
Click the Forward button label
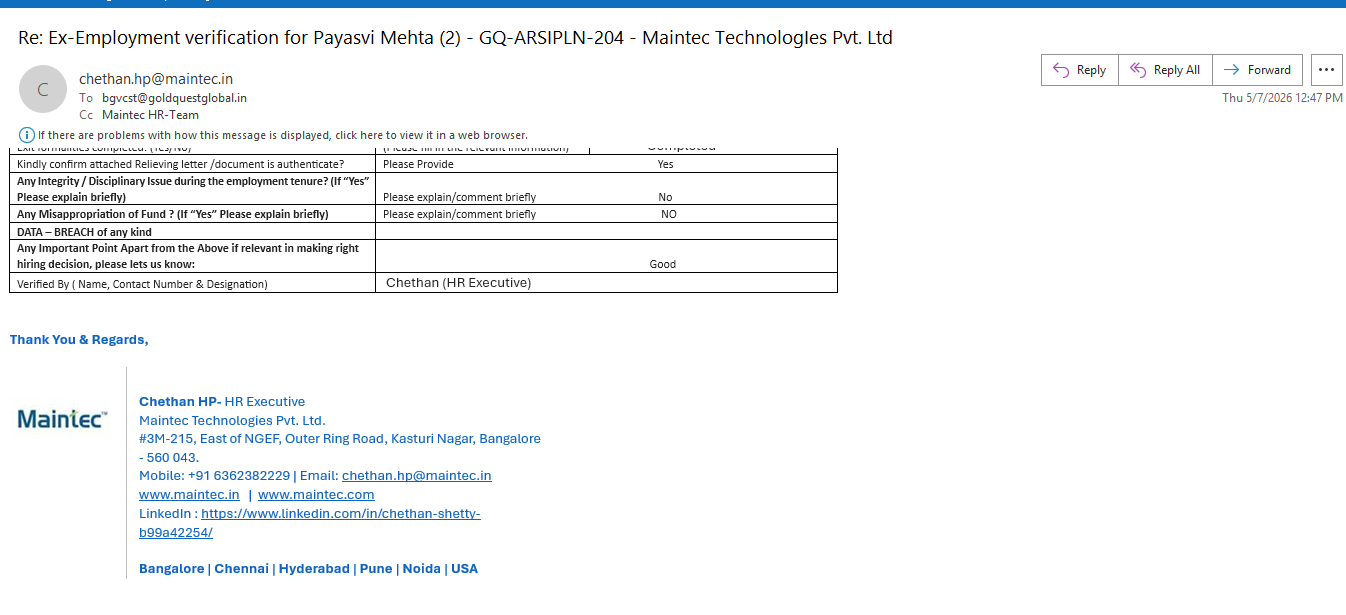pos(1269,70)
